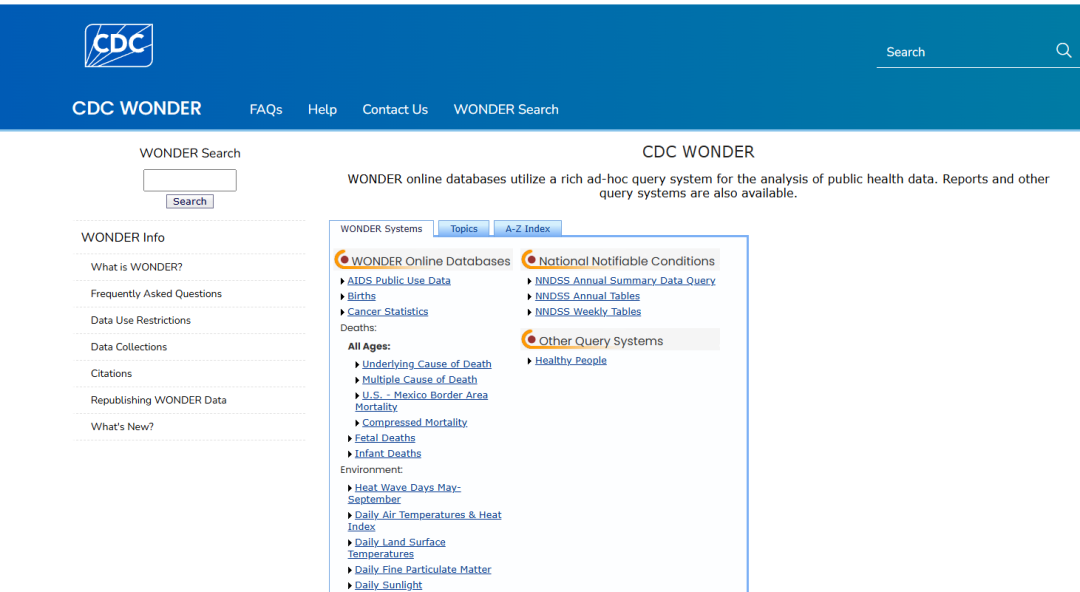
Task: Click the National Notifiable Conditions heading
Action: coord(627,261)
